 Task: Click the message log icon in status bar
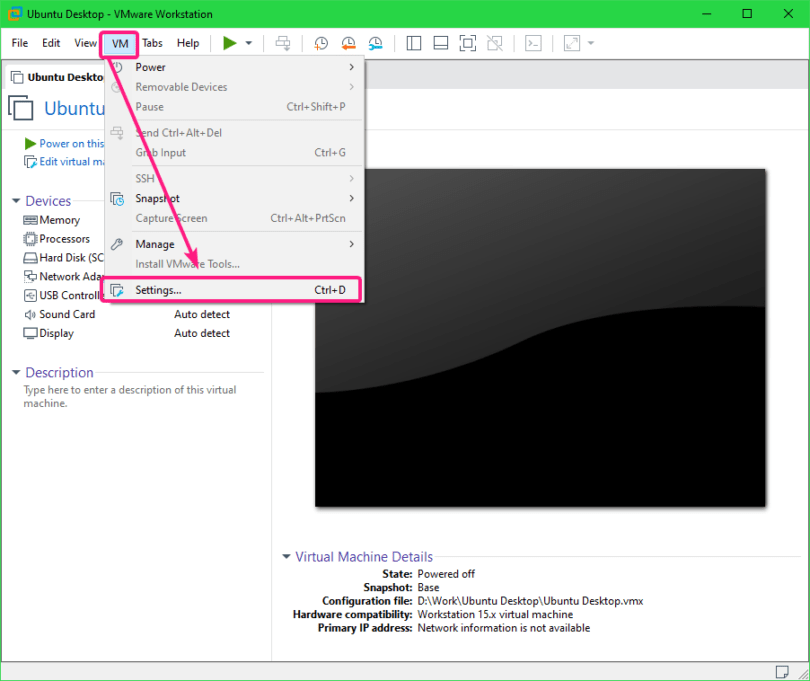pos(782,672)
